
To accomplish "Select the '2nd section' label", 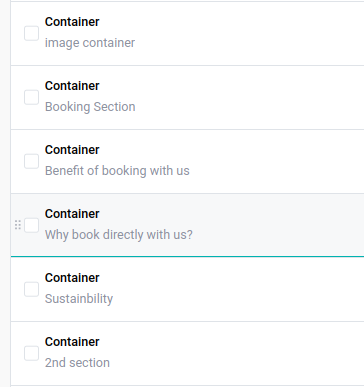I will 77,363.
